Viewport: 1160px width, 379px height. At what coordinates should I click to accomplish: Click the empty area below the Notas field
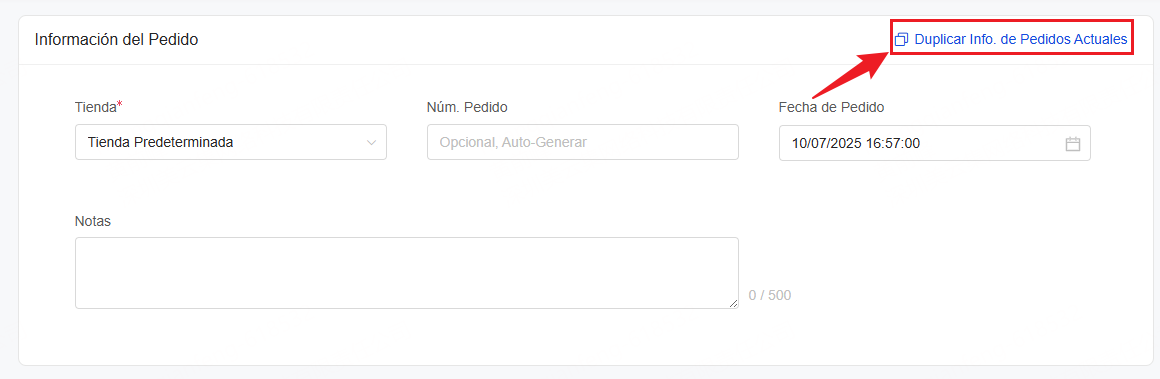pos(584,337)
